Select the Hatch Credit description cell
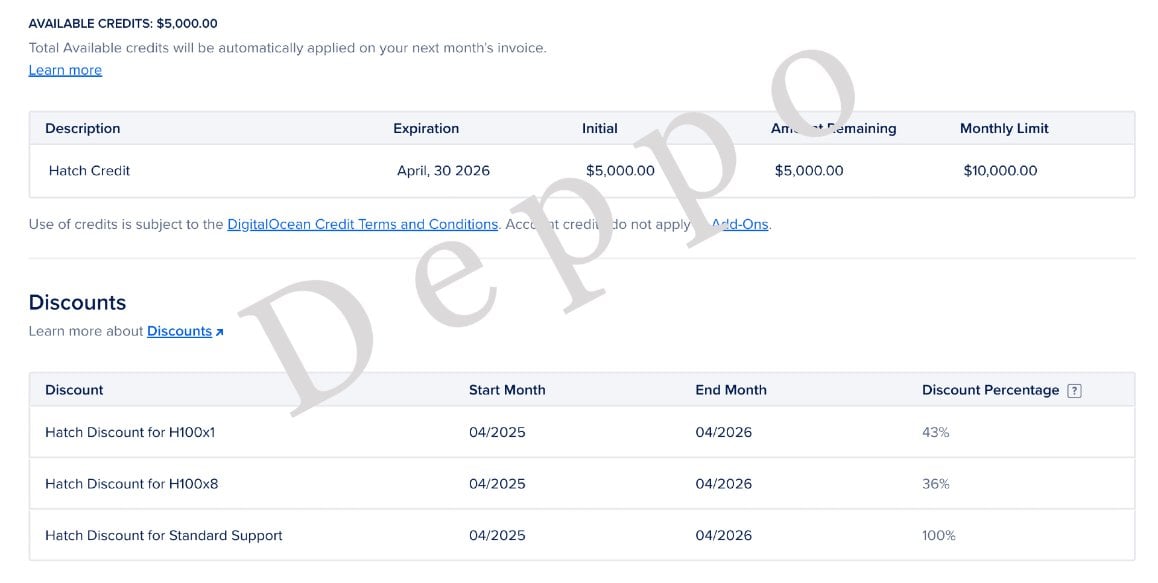The height and width of the screenshot is (583, 1158). (x=89, y=171)
